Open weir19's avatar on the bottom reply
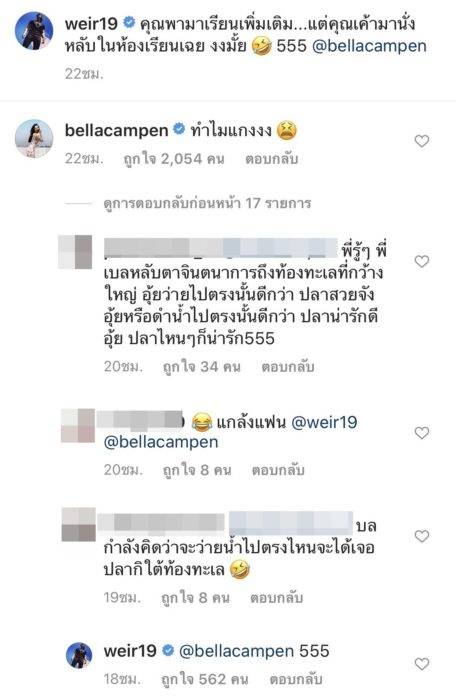The height and width of the screenshot is (696, 456). pos(79,655)
